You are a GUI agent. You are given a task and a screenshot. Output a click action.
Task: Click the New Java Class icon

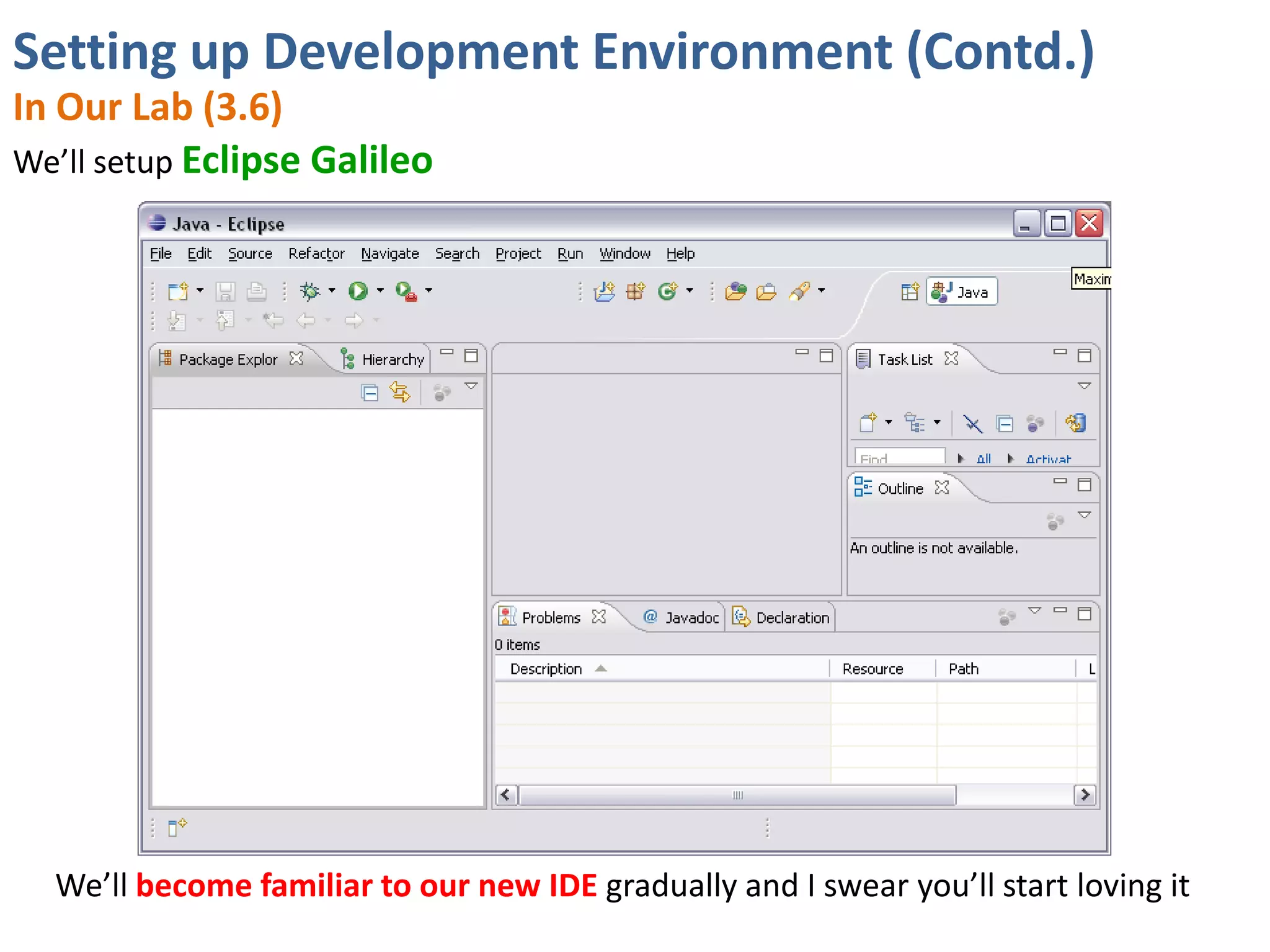click(668, 291)
